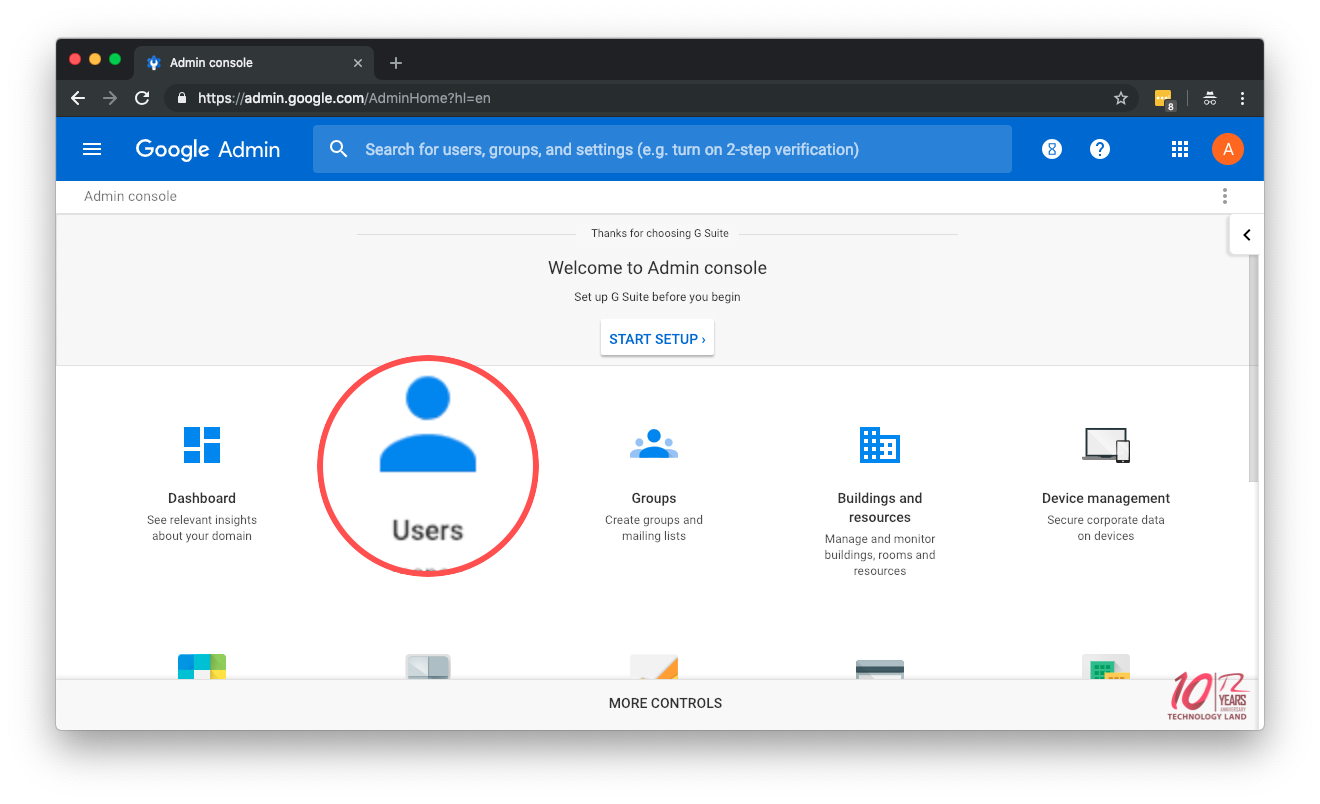Open the Help question mark icon
1320x804 pixels.
[x=1100, y=149]
